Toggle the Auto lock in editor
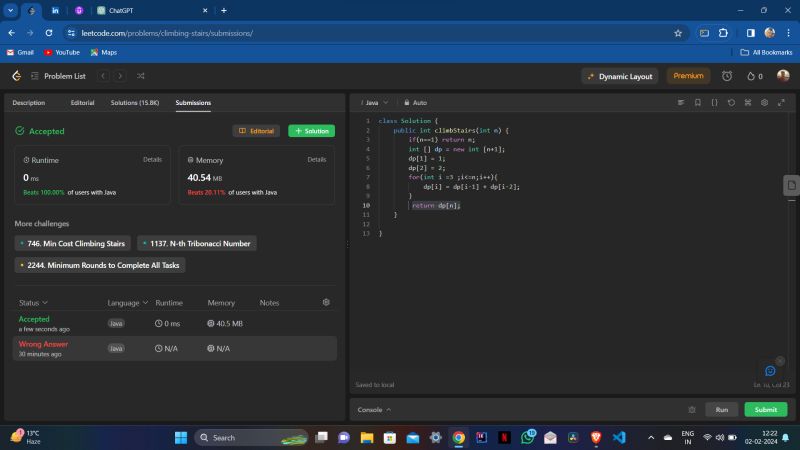This screenshot has height=450, width=800. tap(415, 102)
